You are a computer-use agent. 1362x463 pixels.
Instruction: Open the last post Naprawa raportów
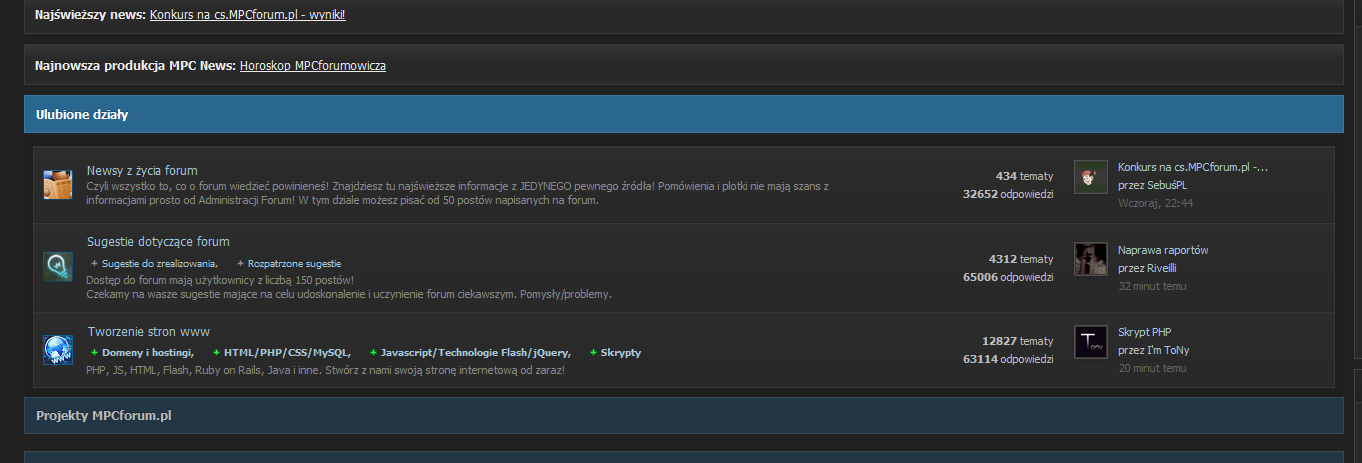tap(1163, 250)
